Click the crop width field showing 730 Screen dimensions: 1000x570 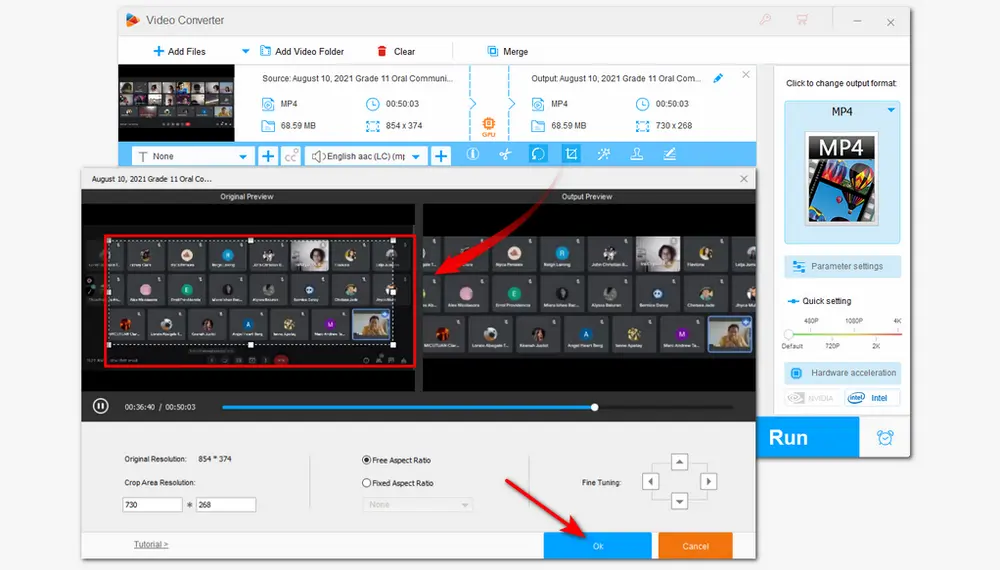(x=151, y=505)
